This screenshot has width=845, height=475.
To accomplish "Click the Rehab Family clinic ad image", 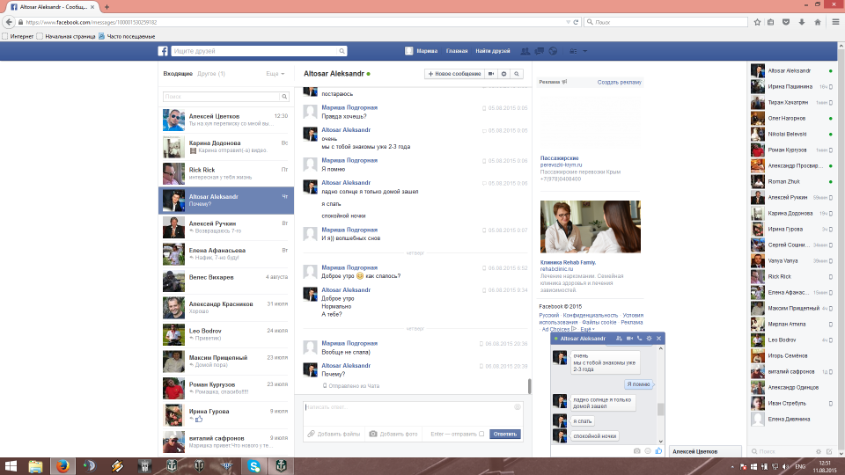I will [x=590, y=226].
